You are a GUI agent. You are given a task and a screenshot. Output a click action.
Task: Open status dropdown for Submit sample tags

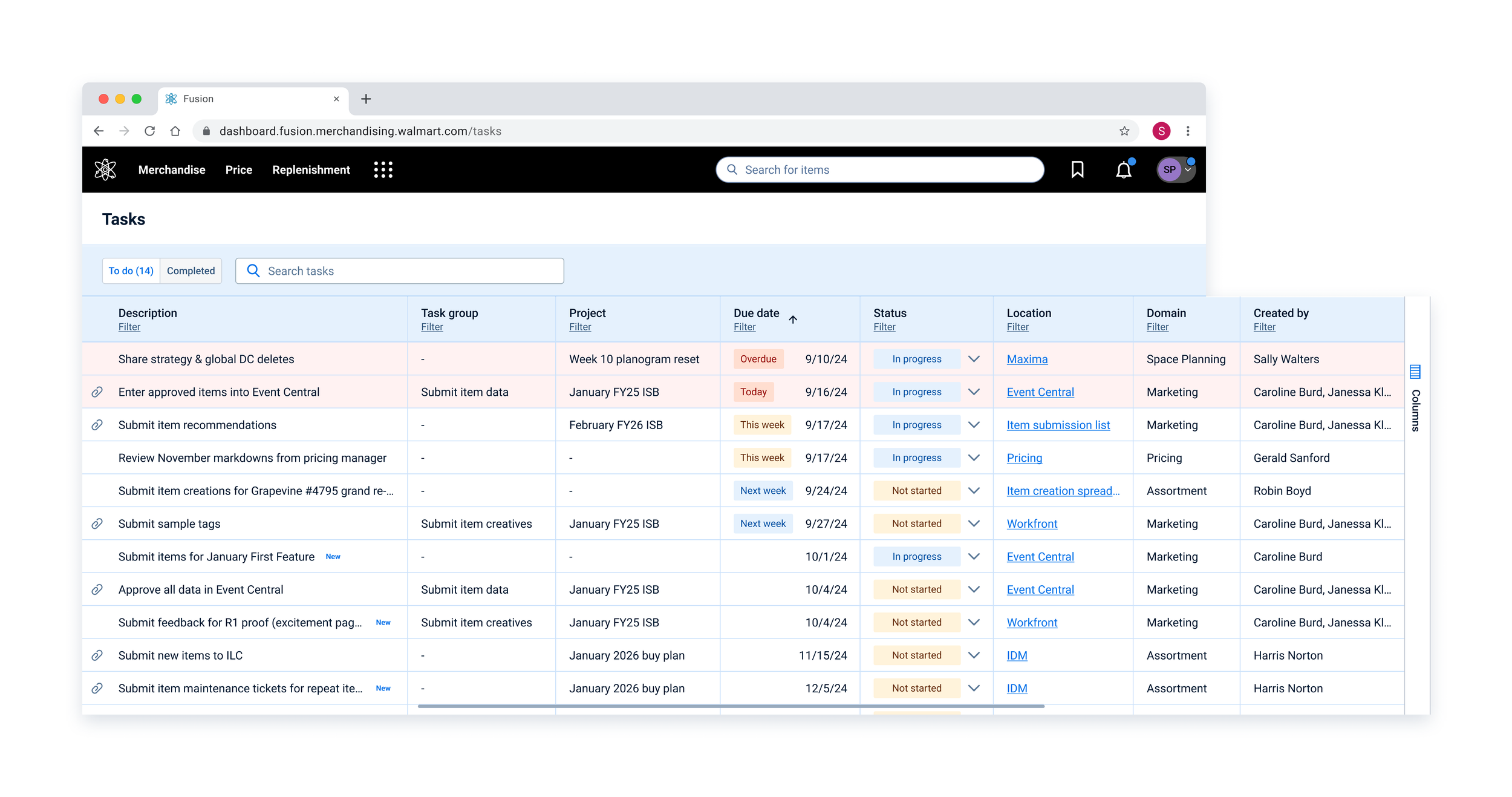click(x=974, y=524)
